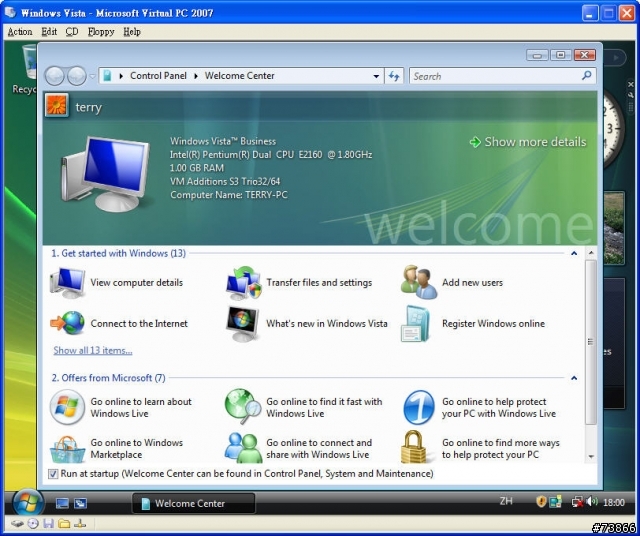This screenshot has height=536, width=640.
Task: Click the Windows Vista Business text
Action: click(223, 141)
